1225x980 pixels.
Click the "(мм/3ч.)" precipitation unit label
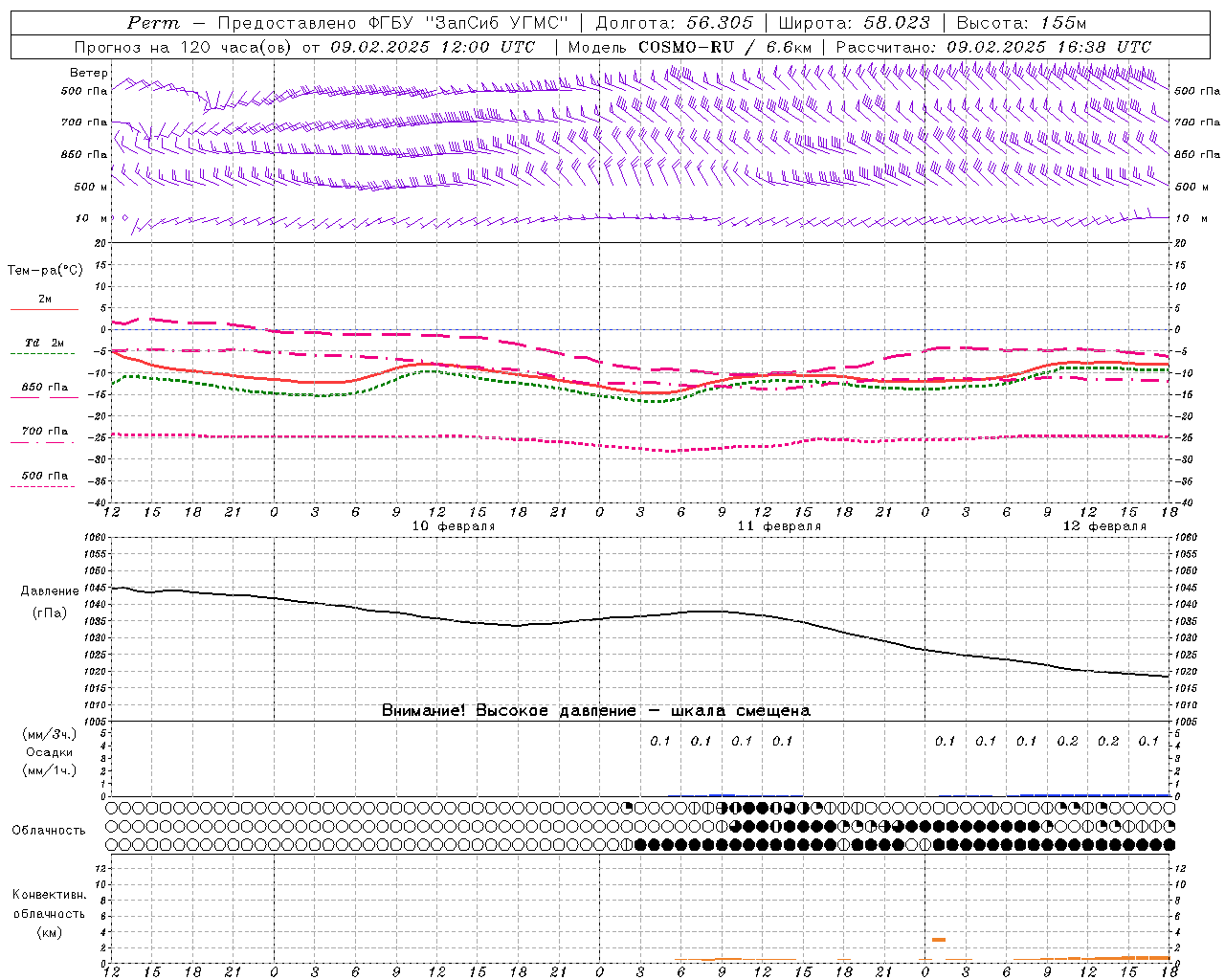click(x=49, y=734)
